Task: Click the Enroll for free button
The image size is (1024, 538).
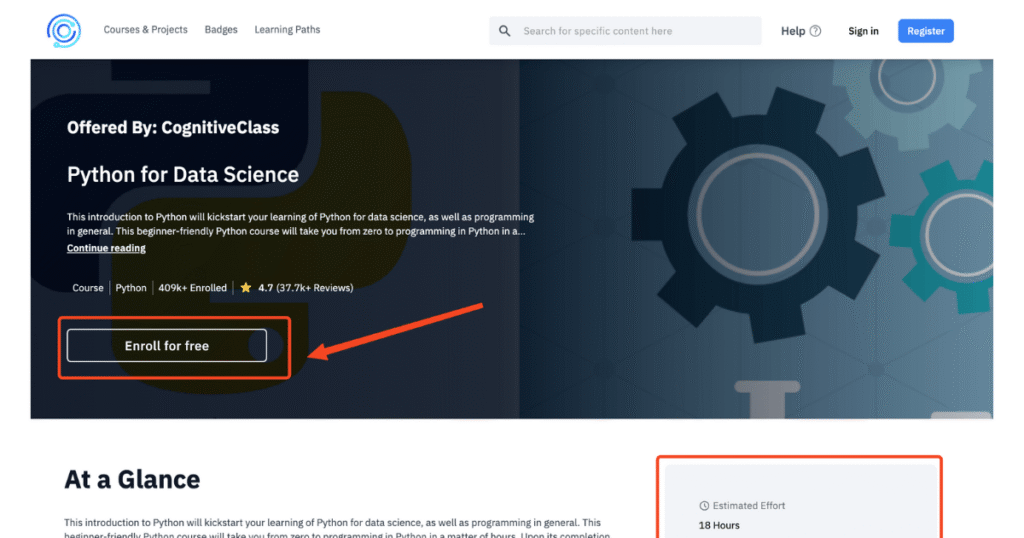Action: click(x=167, y=346)
